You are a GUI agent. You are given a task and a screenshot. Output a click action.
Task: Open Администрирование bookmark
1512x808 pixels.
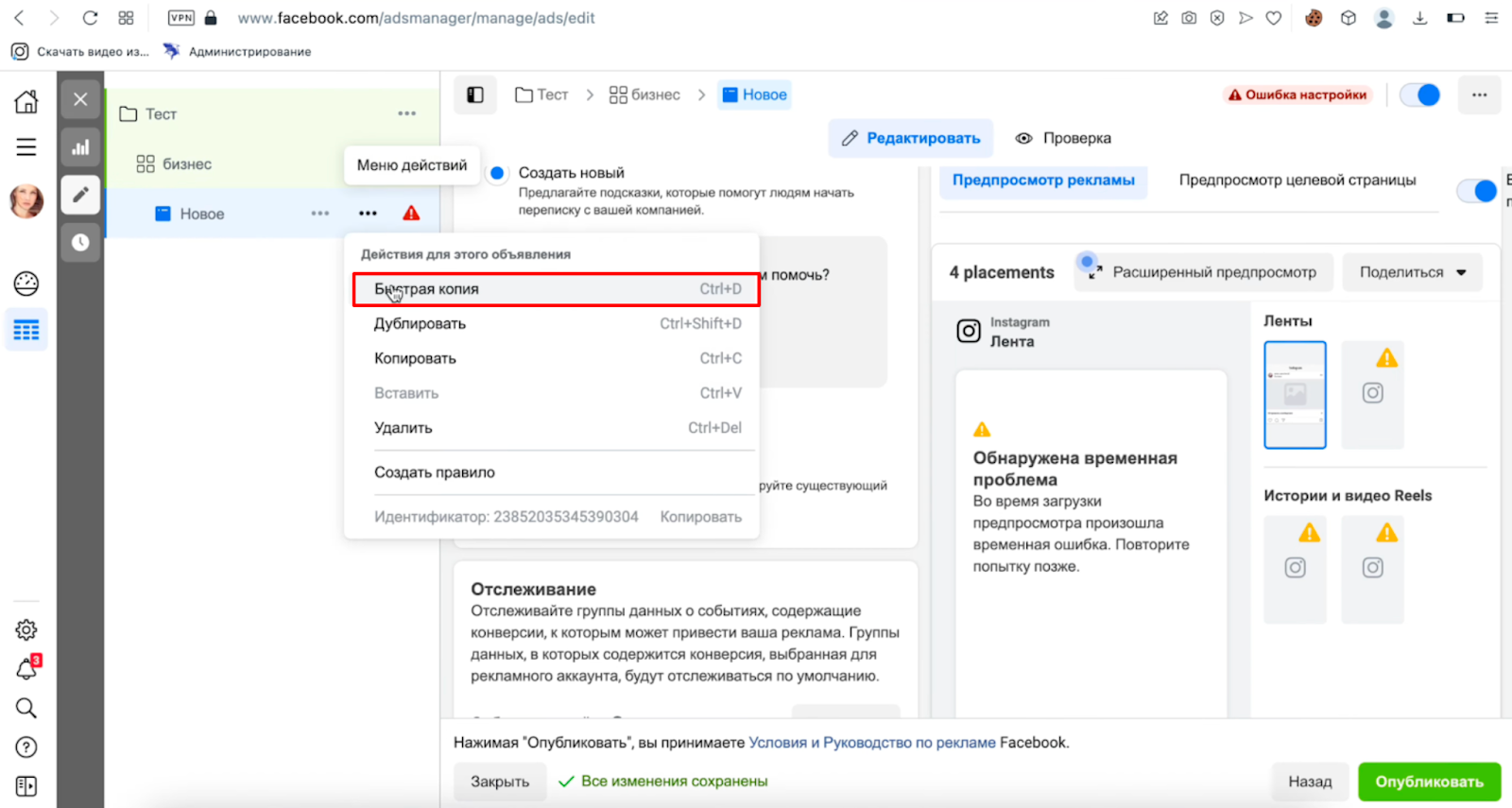(238, 52)
